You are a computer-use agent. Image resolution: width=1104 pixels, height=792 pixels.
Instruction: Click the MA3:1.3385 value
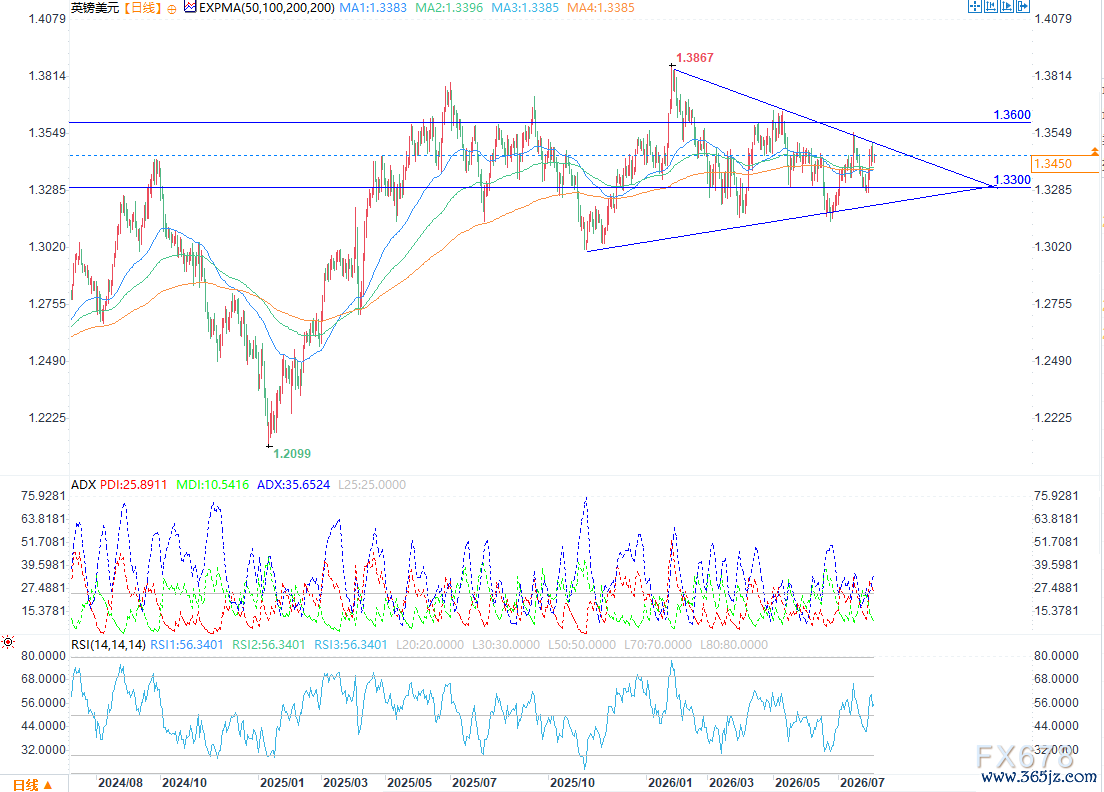525,8
